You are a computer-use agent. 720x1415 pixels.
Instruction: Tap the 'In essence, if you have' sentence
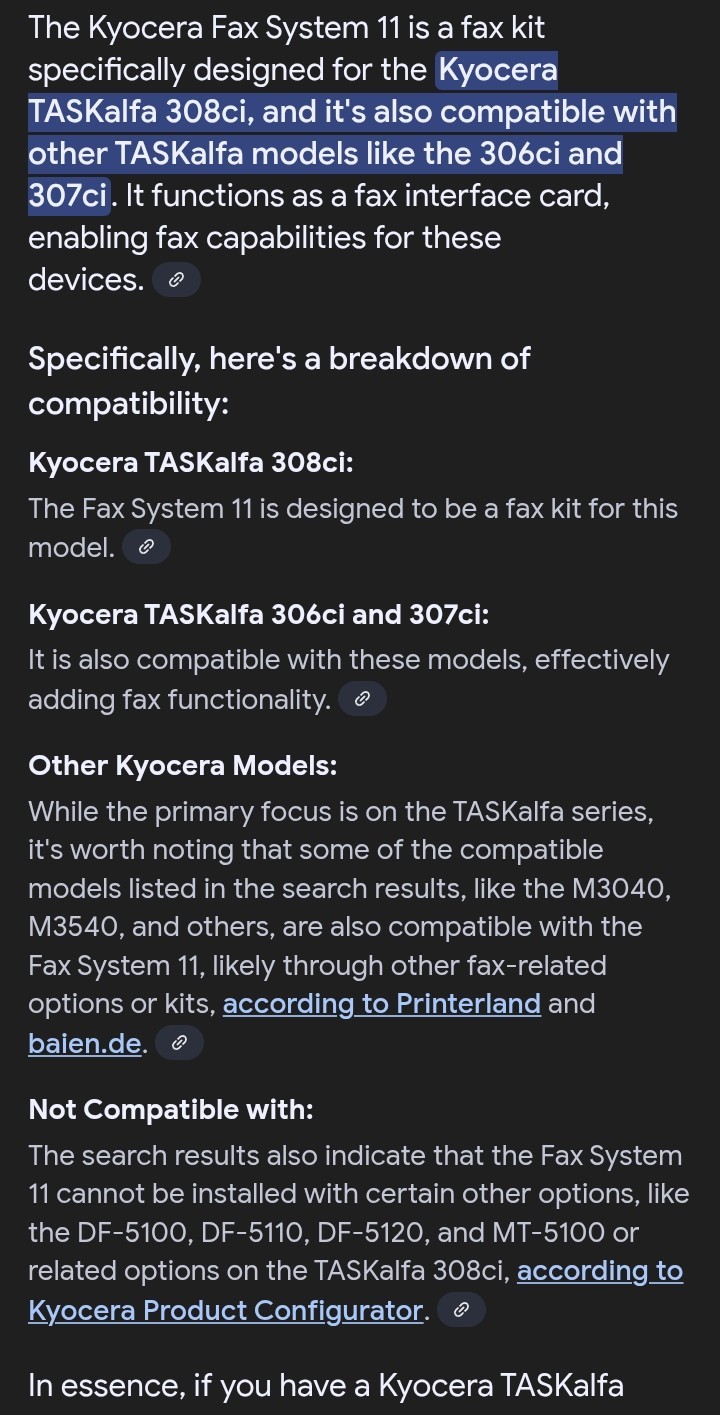(326, 1385)
